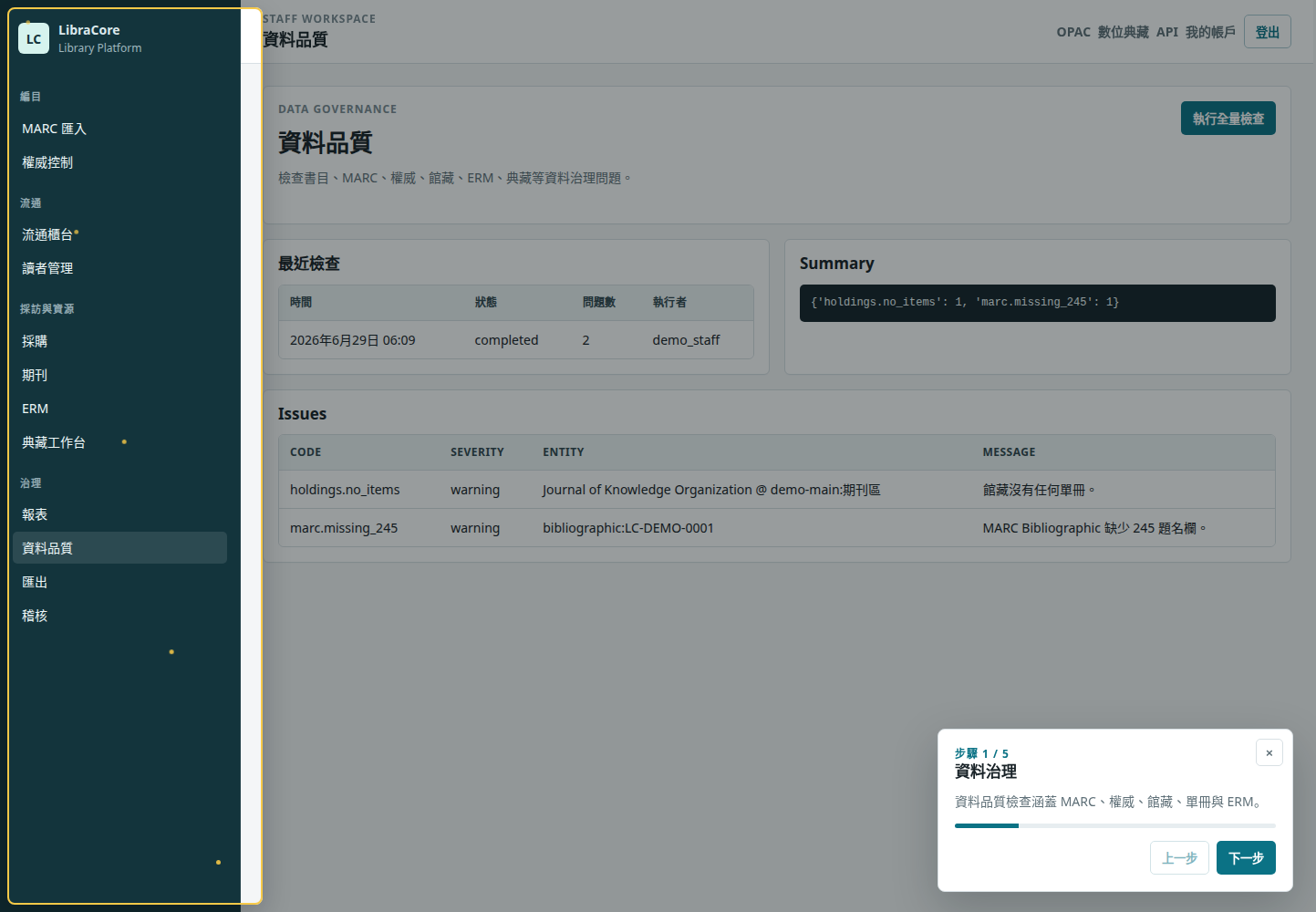This screenshot has width=1316, height=912.
Task: Open 我的帳戶 link
Action: (x=1210, y=32)
